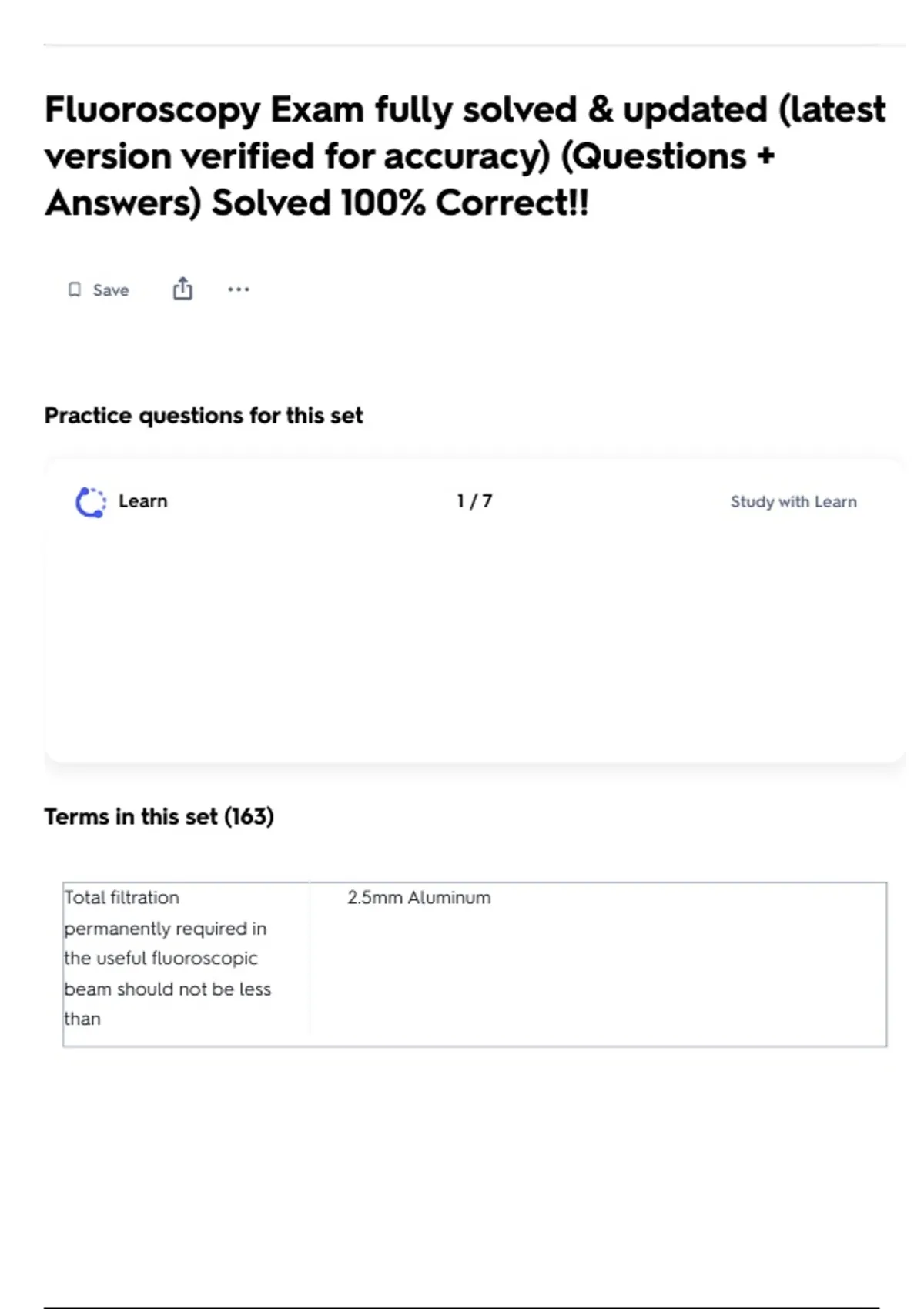
Task: Click the blank practice question card area
Action: click(x=474, y=639)
